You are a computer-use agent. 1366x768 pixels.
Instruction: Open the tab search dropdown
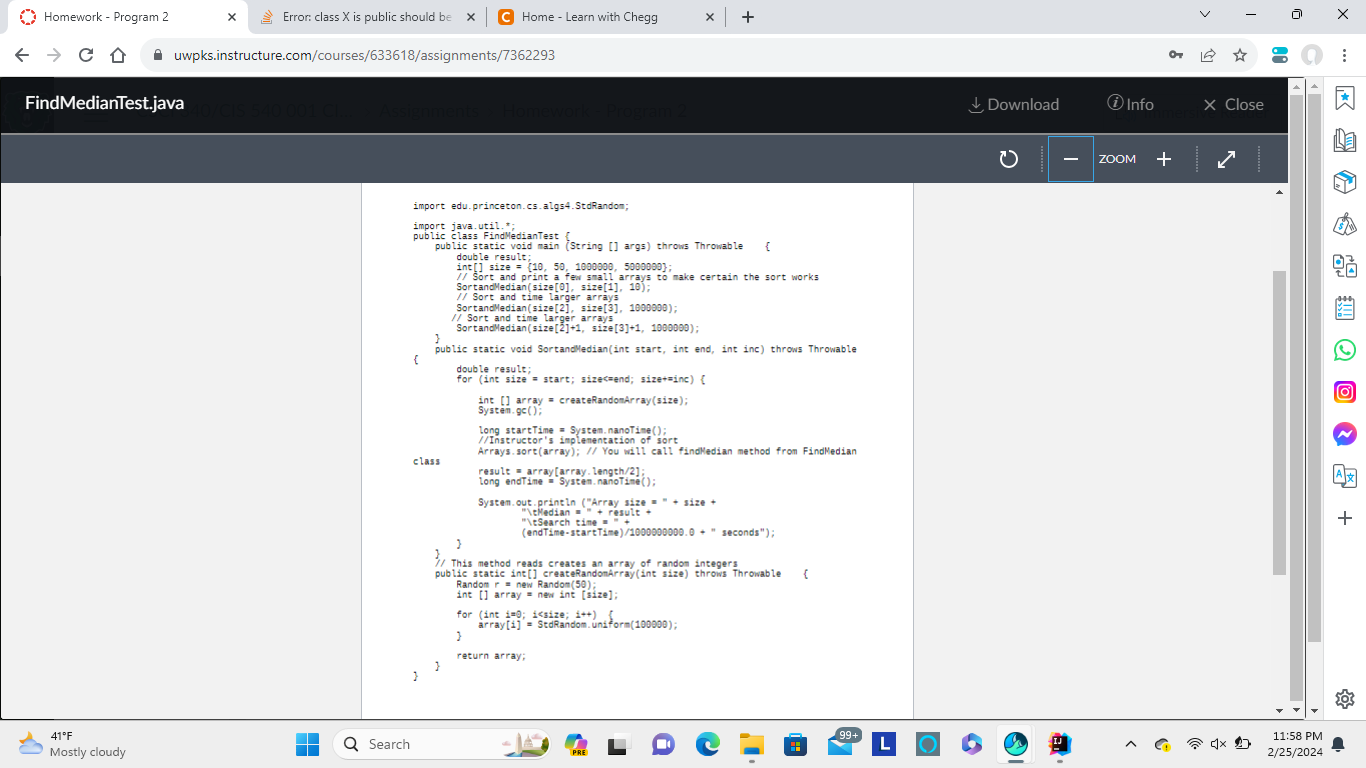coord(1205,15)
